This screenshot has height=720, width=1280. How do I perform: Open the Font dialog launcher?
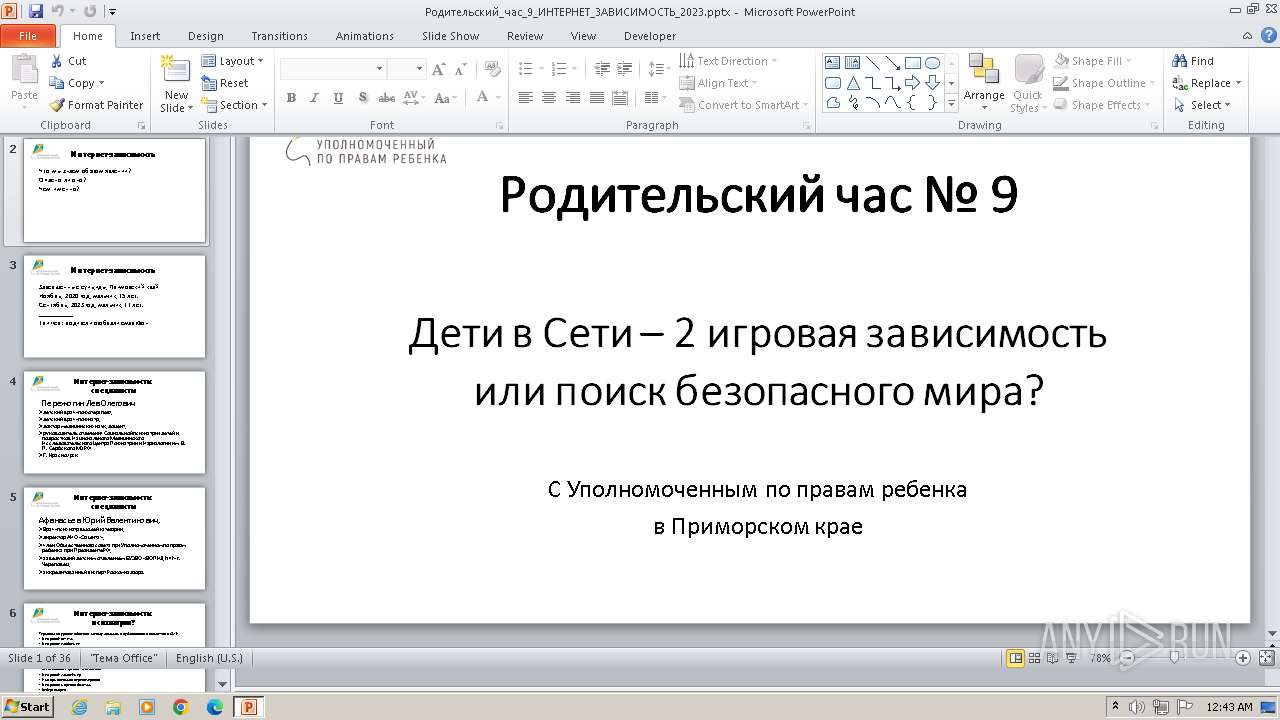(500, 126)
